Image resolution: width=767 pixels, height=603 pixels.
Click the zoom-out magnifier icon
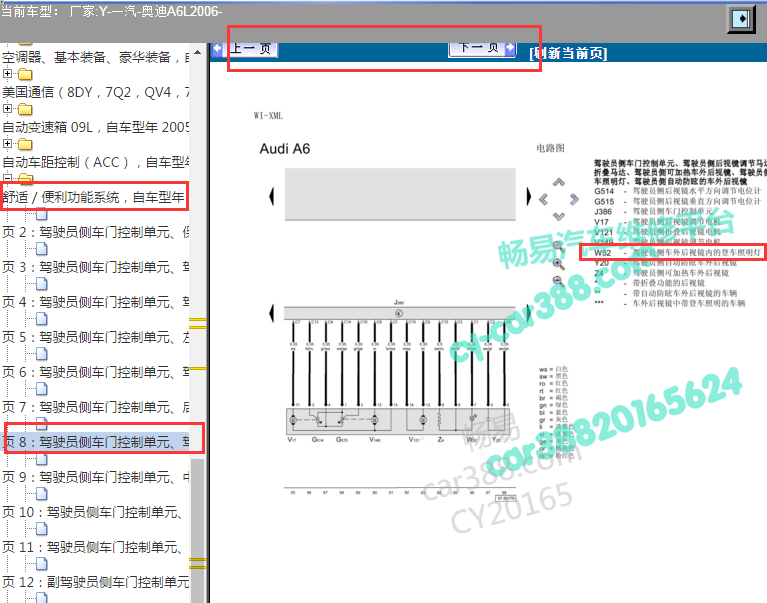click(558, 281)
